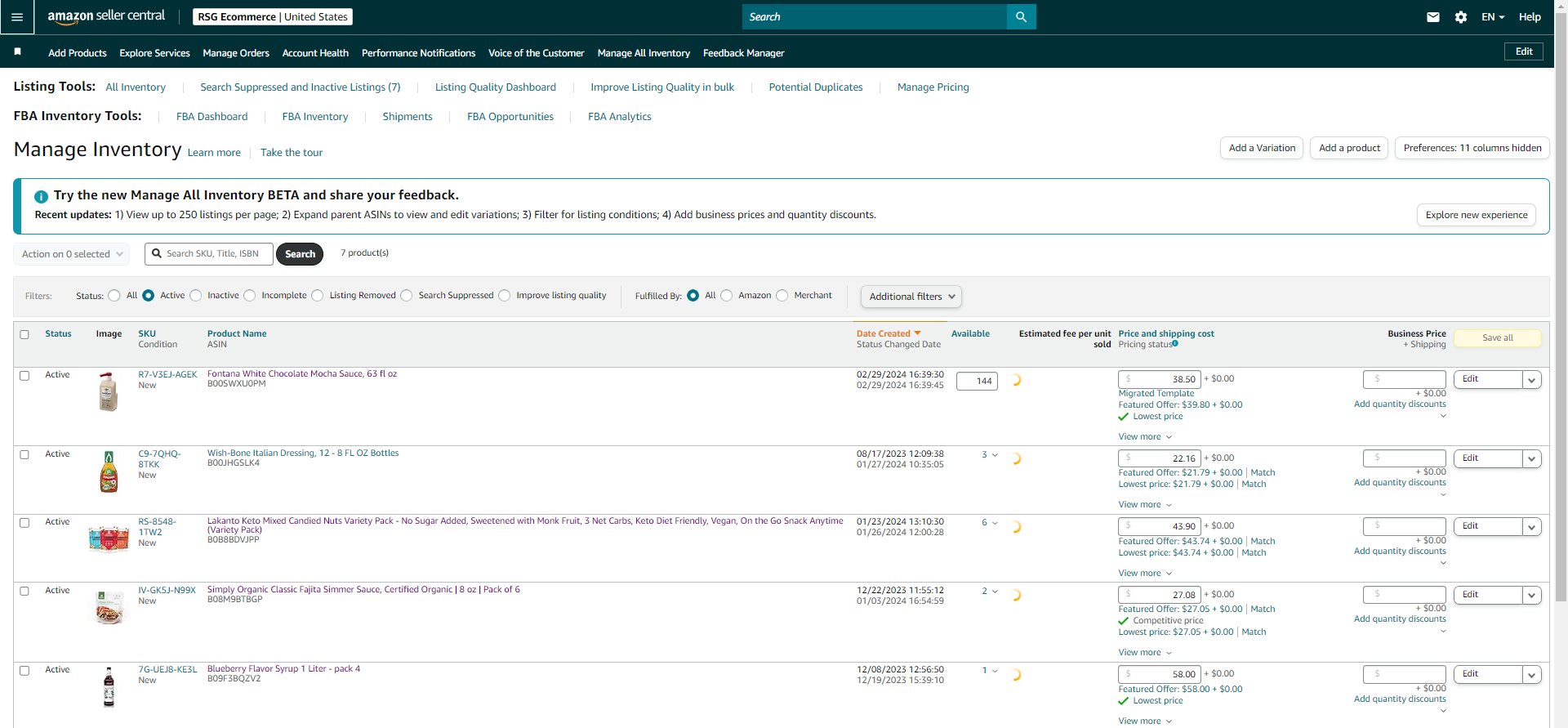Click the search magnifier button in header

click(1021, 16)
